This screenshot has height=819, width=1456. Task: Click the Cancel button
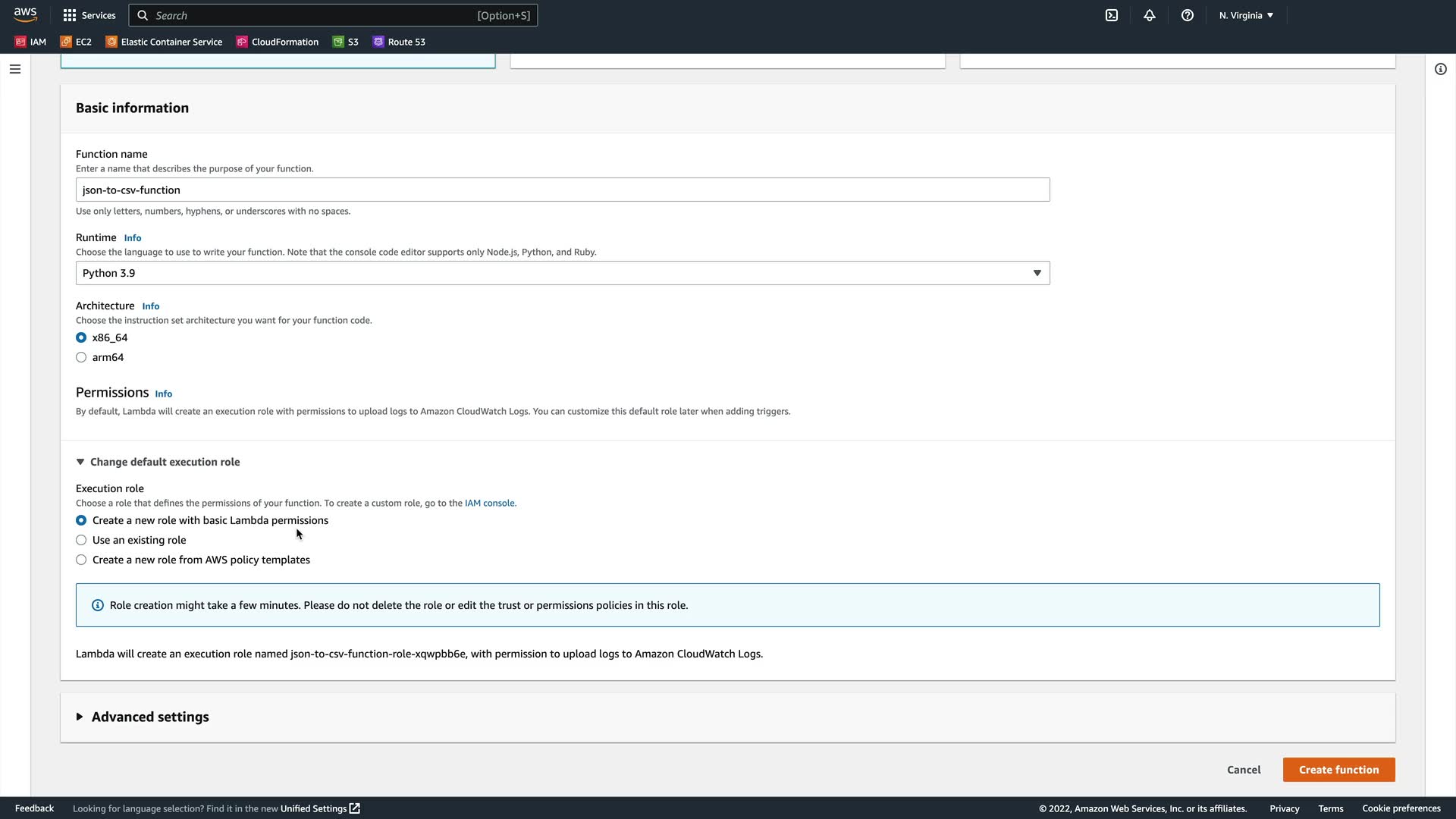[1244, 770]
